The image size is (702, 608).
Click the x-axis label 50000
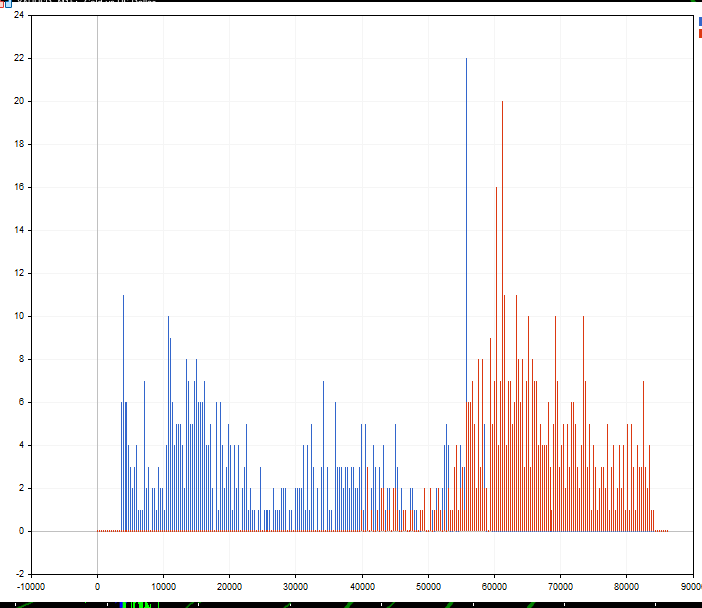click(x=428, y=587)
